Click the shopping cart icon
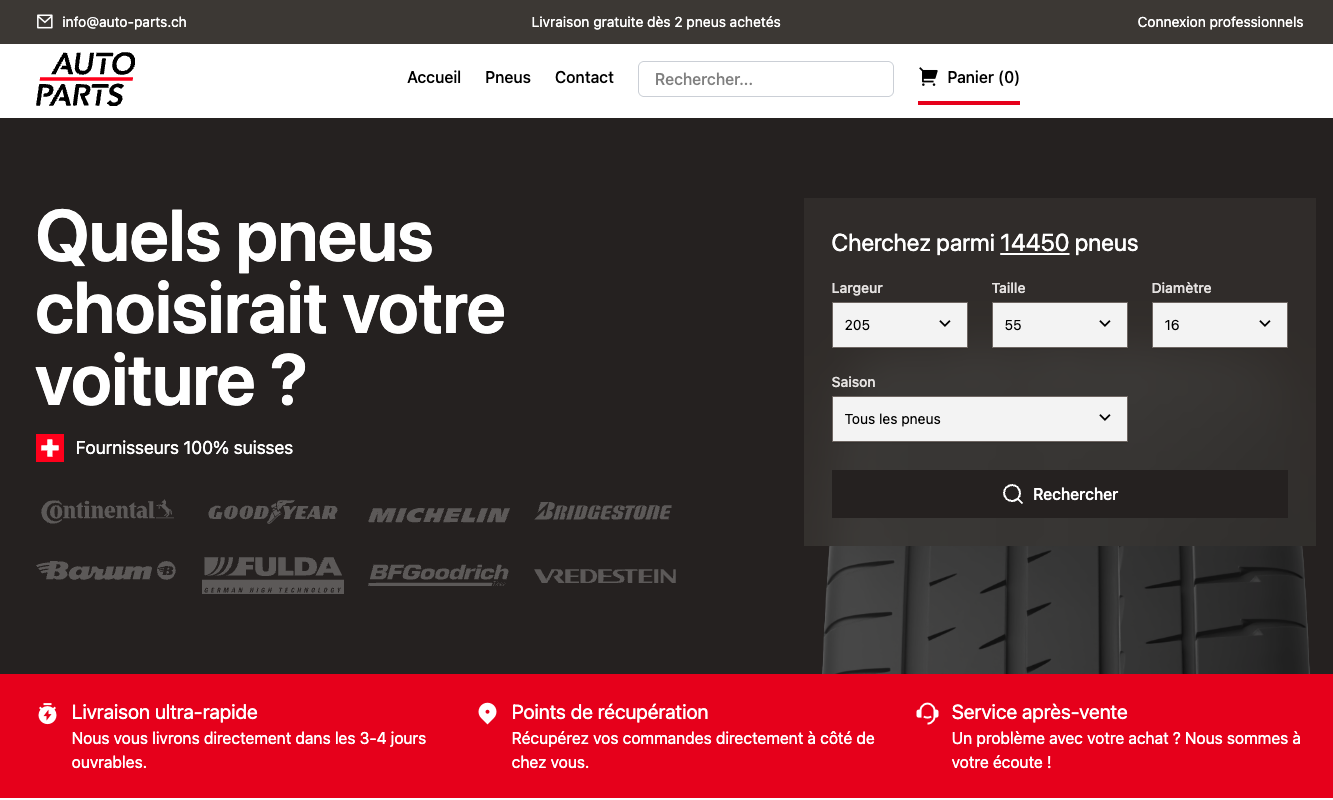Viewport: 1333px width, 800px height. 928,77
